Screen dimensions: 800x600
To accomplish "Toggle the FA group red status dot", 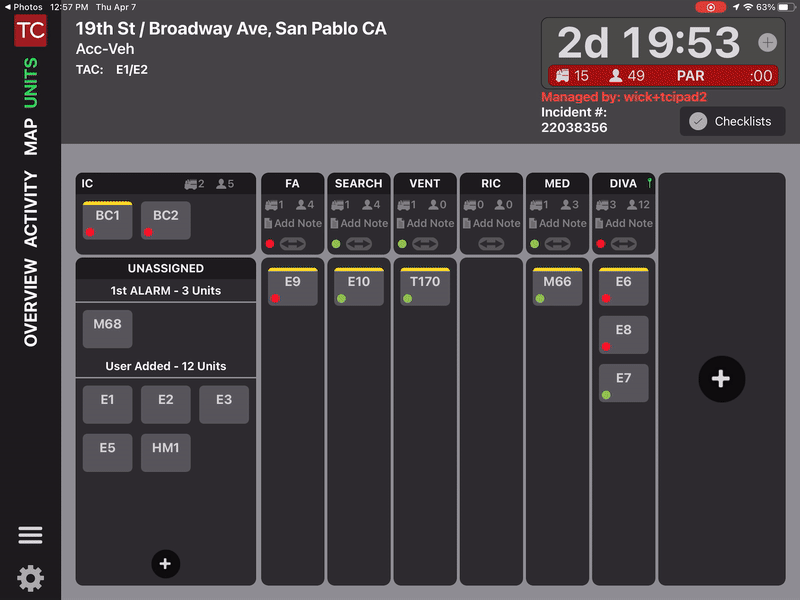I will [270, 244].
